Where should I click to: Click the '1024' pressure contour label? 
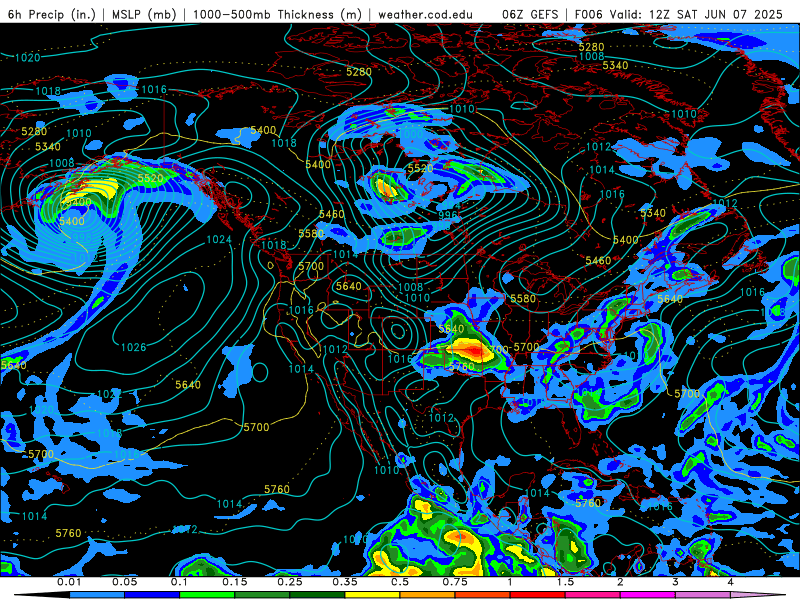pyautogui.click(x=219, y=239)
